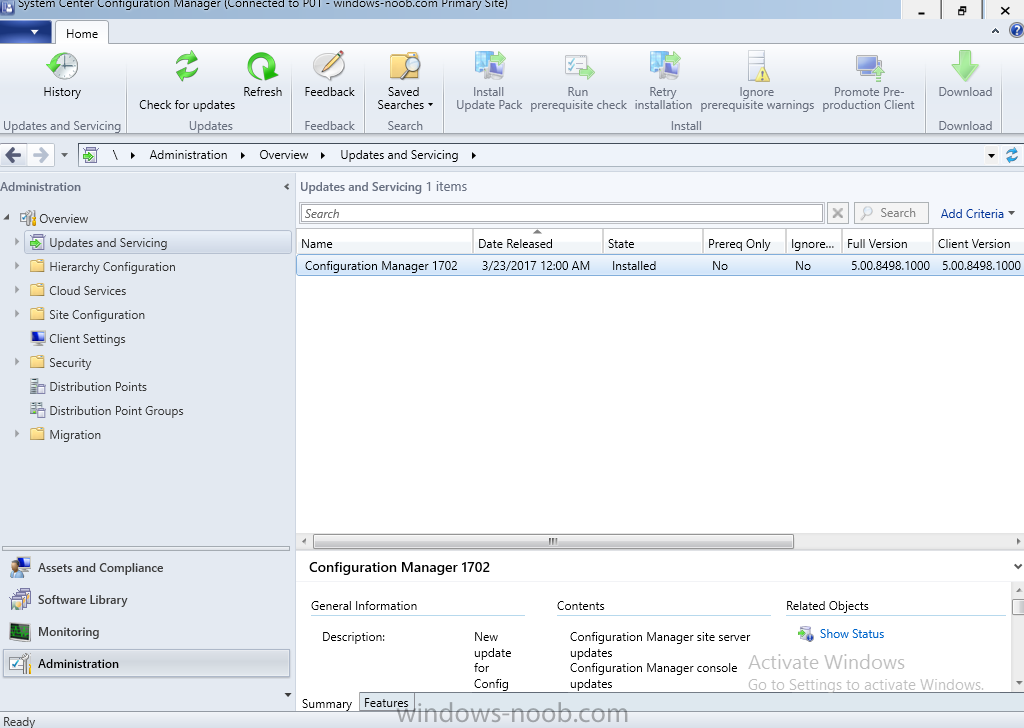Click the Search button
Image resolution: width=1024 pixels, height=728 pixels.
tap(891, 213)
